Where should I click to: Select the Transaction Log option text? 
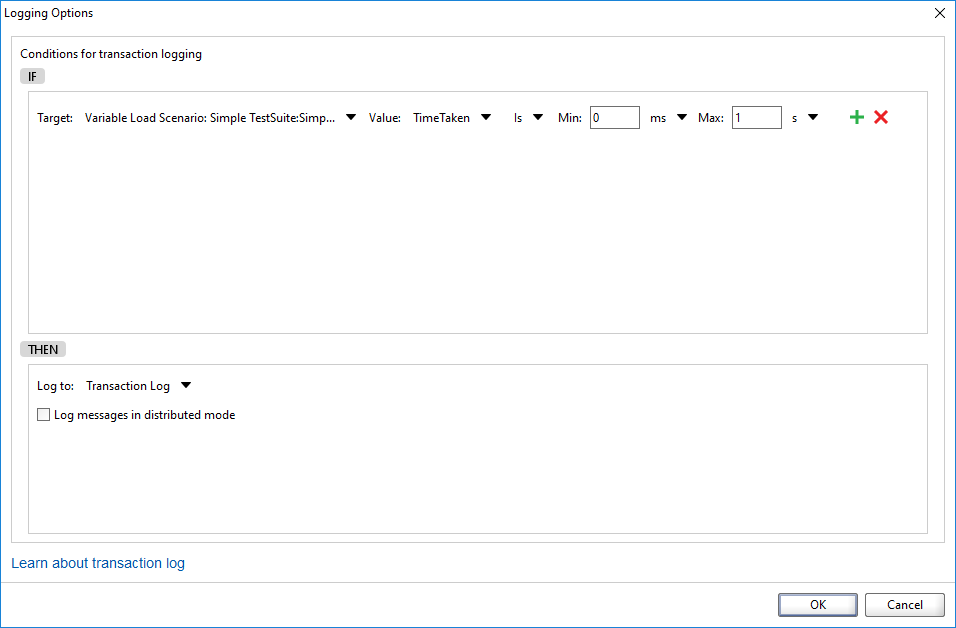pos(129,385)
